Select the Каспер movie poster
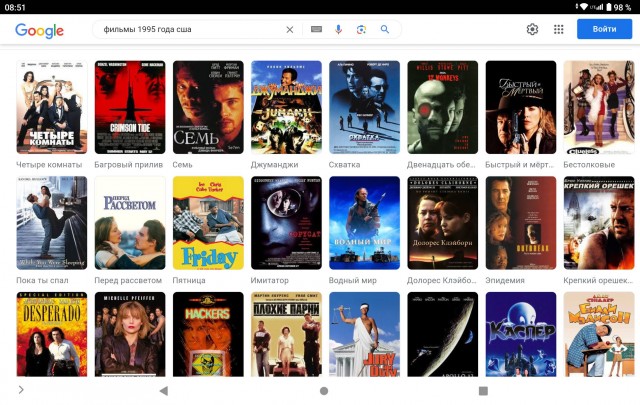Image resolution: width=640 pixels, height=405 pixels. [521, 334]
